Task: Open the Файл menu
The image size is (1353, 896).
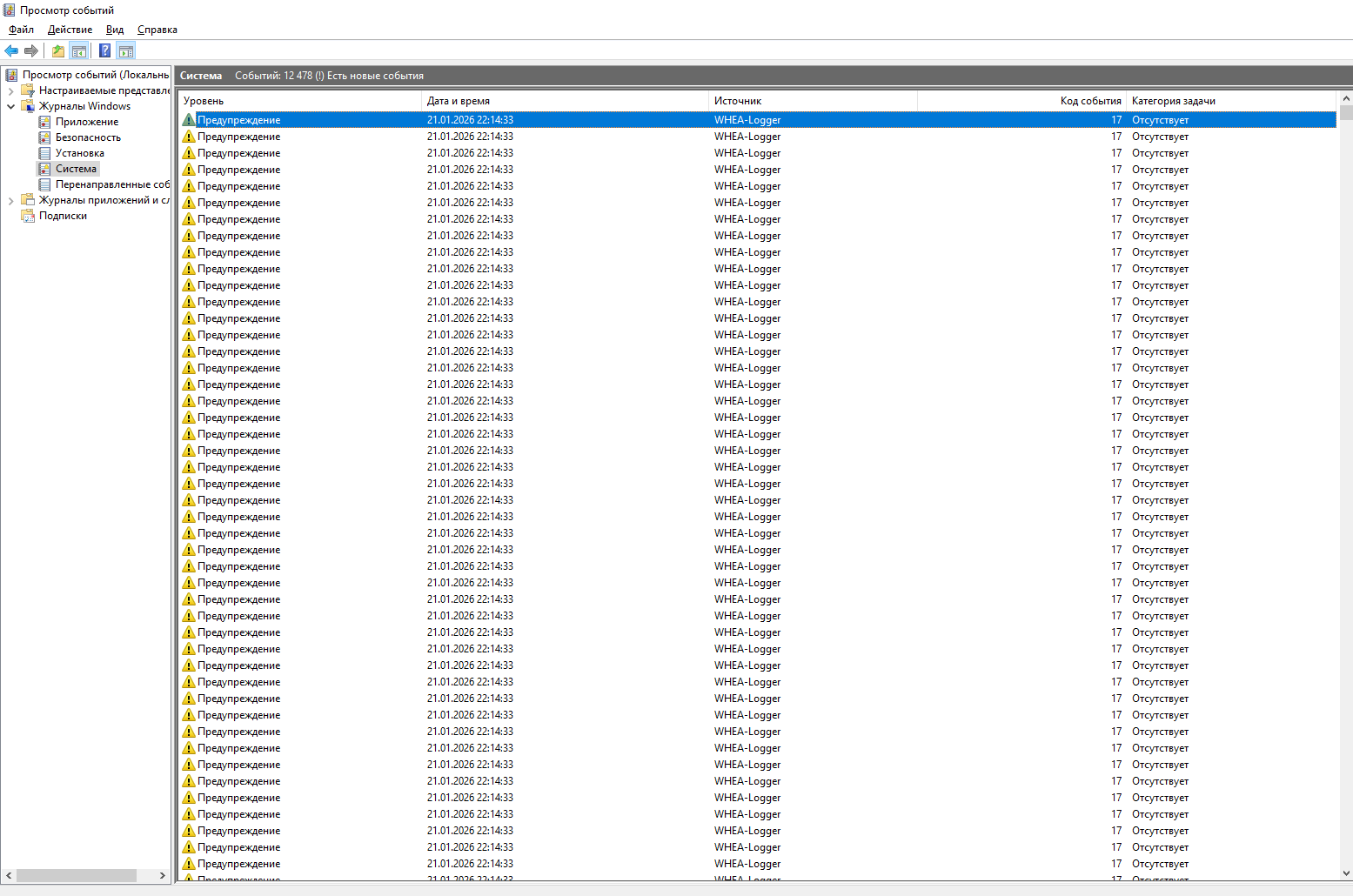Action: pyautogui.click(x=21, y=30)
